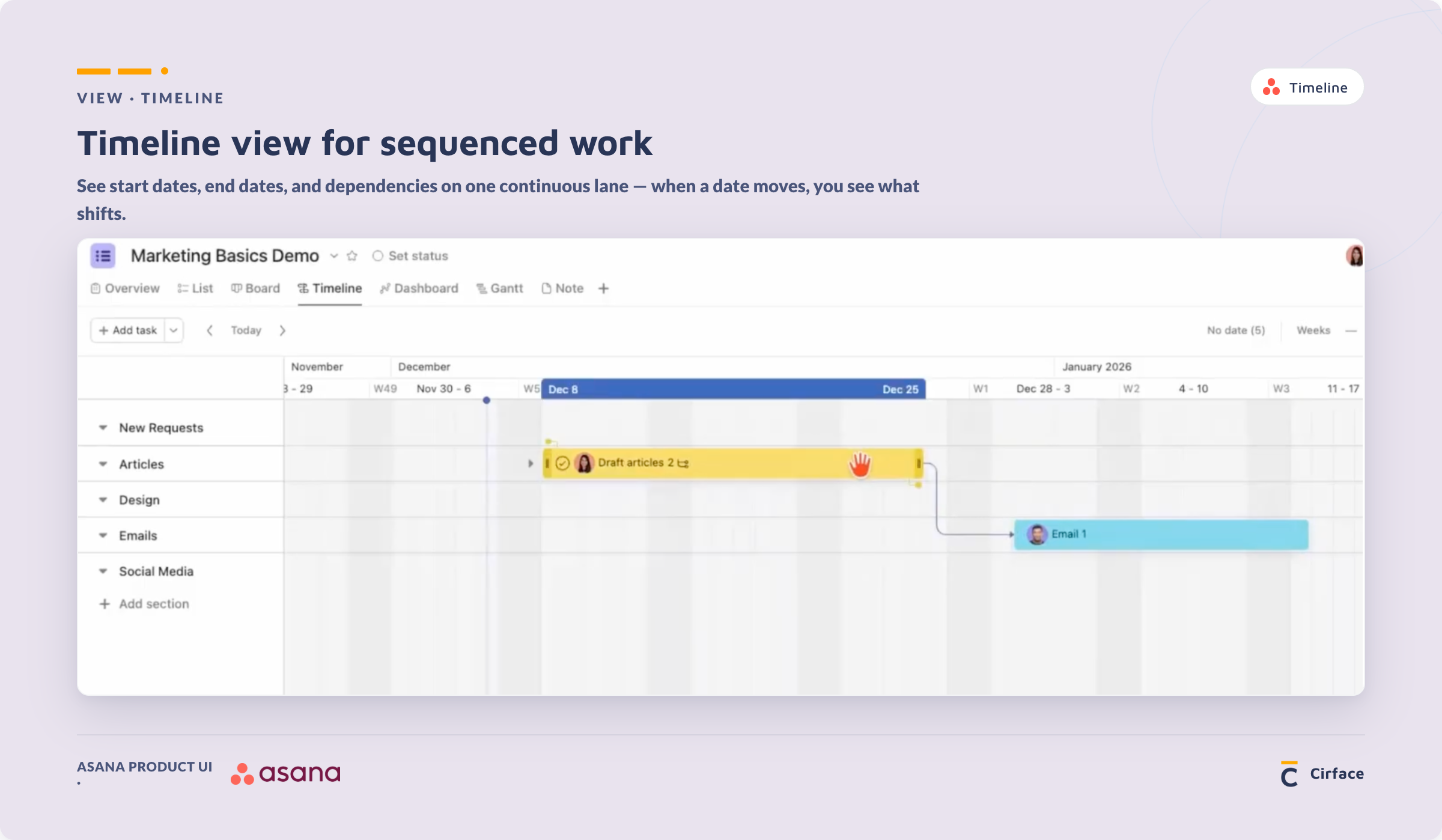The height and width of the screenshot is (840, 1442).
Task: Collapse the Social Media section
Action: click(103, 571)
